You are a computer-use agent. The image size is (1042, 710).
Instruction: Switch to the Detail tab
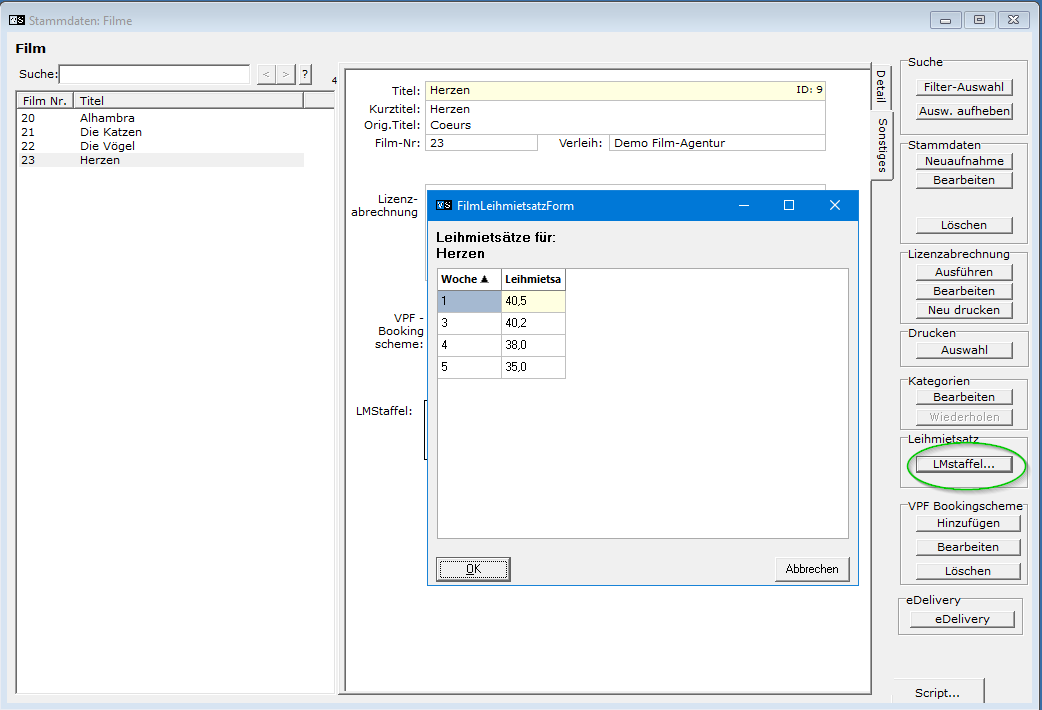(x=881, y=87)
